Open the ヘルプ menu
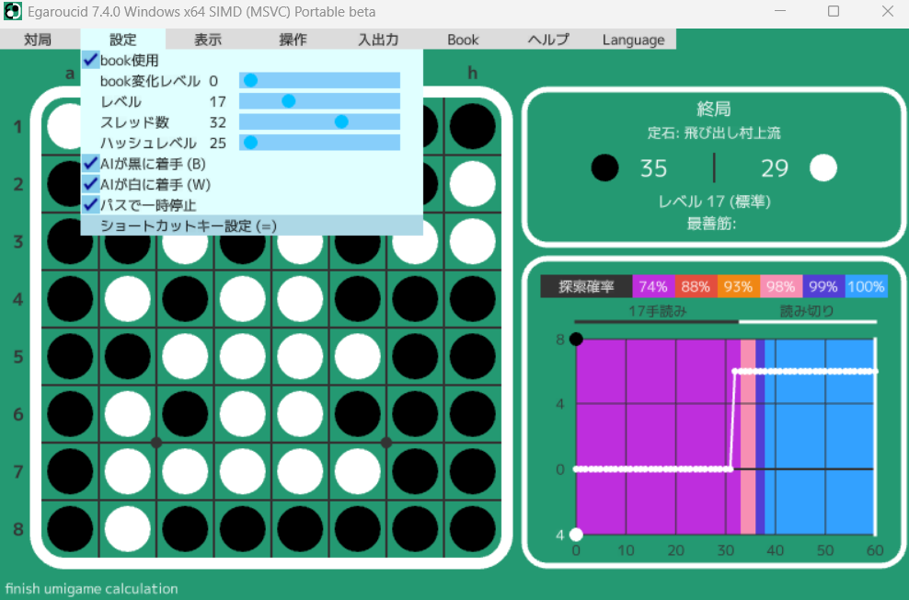The width and height of the screenshot is (909, 600). (548, 40)
